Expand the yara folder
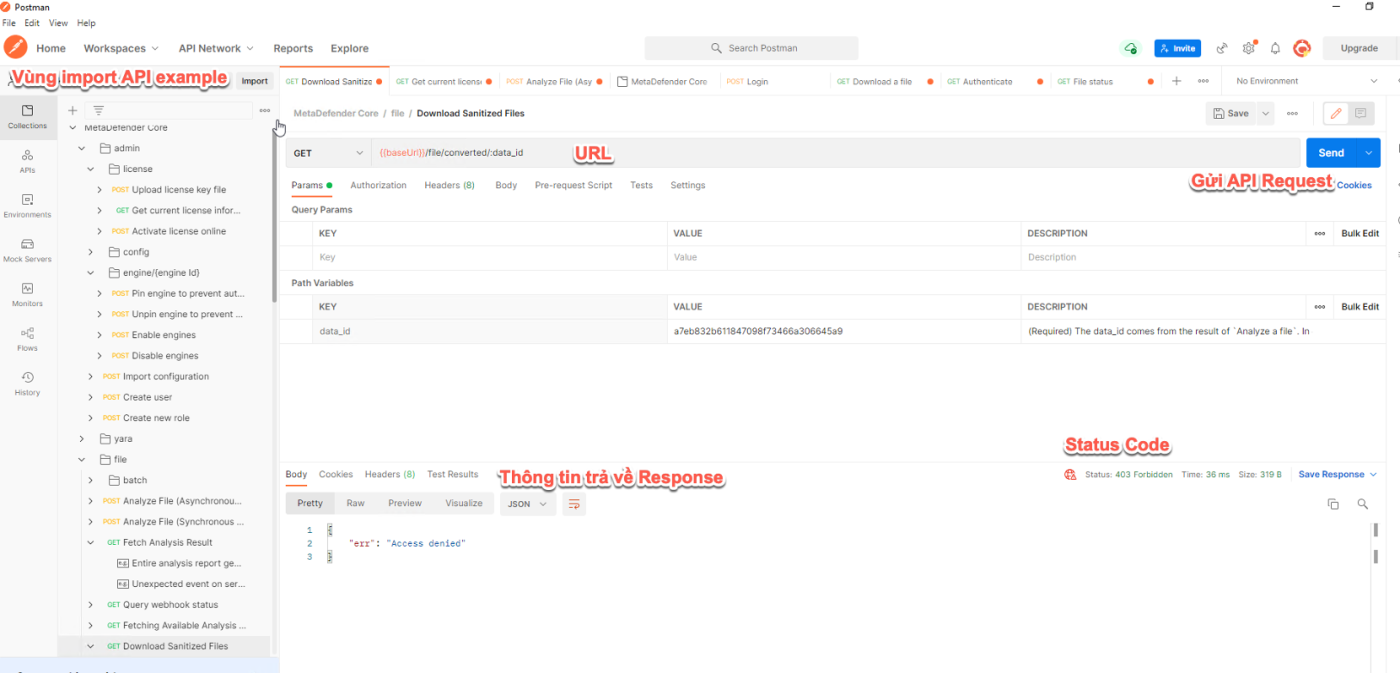 click(82, 439)
